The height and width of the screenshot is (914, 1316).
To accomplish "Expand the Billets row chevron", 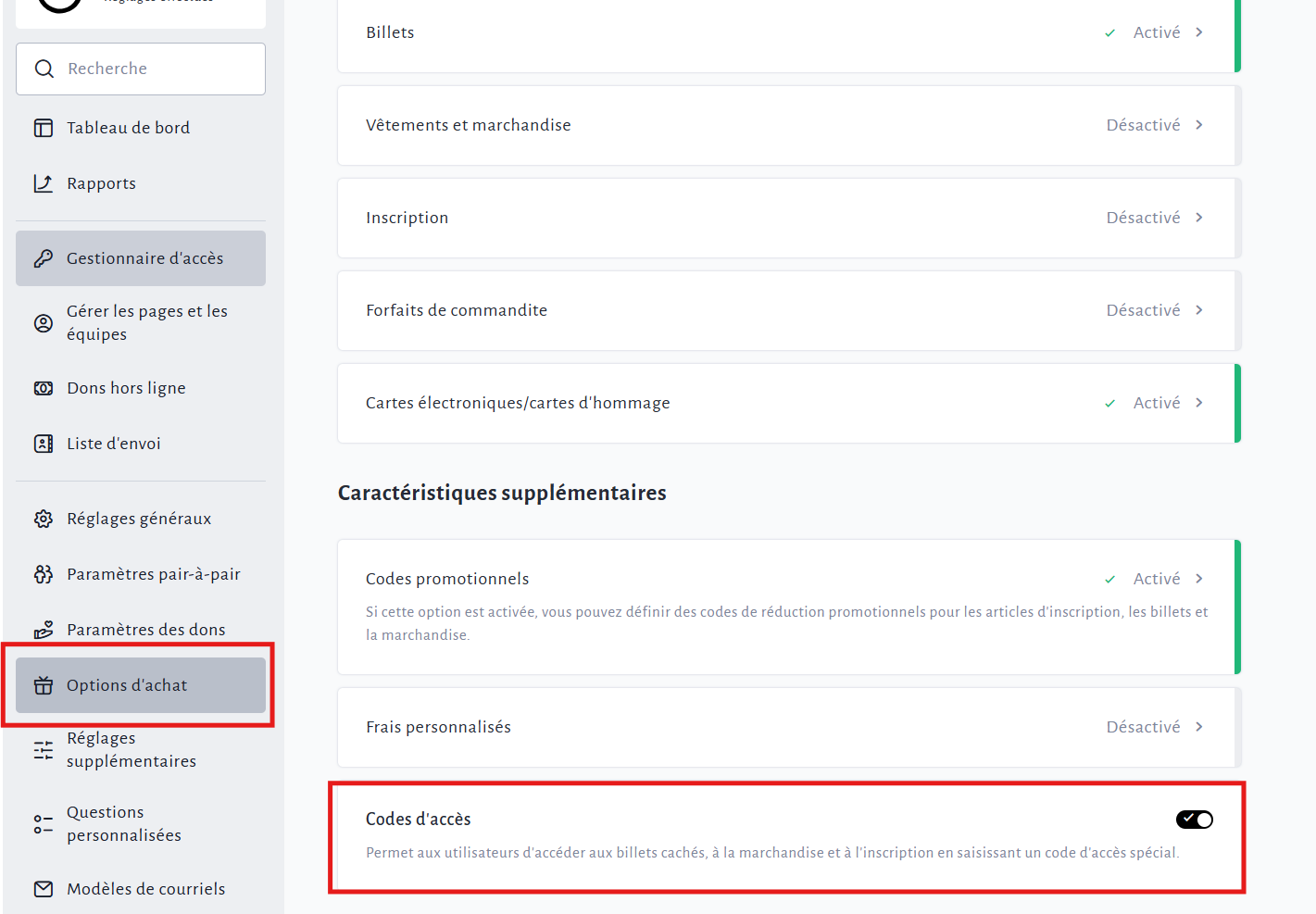I will pyautogui.click(x=1199, y=32).
